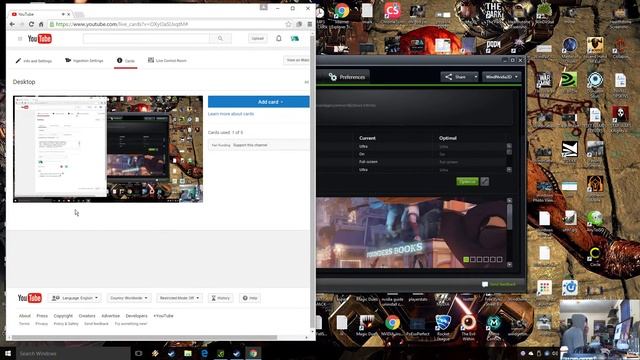Click the footer YouTube logo
Screen dimensions: 640x360
(29, 298)
